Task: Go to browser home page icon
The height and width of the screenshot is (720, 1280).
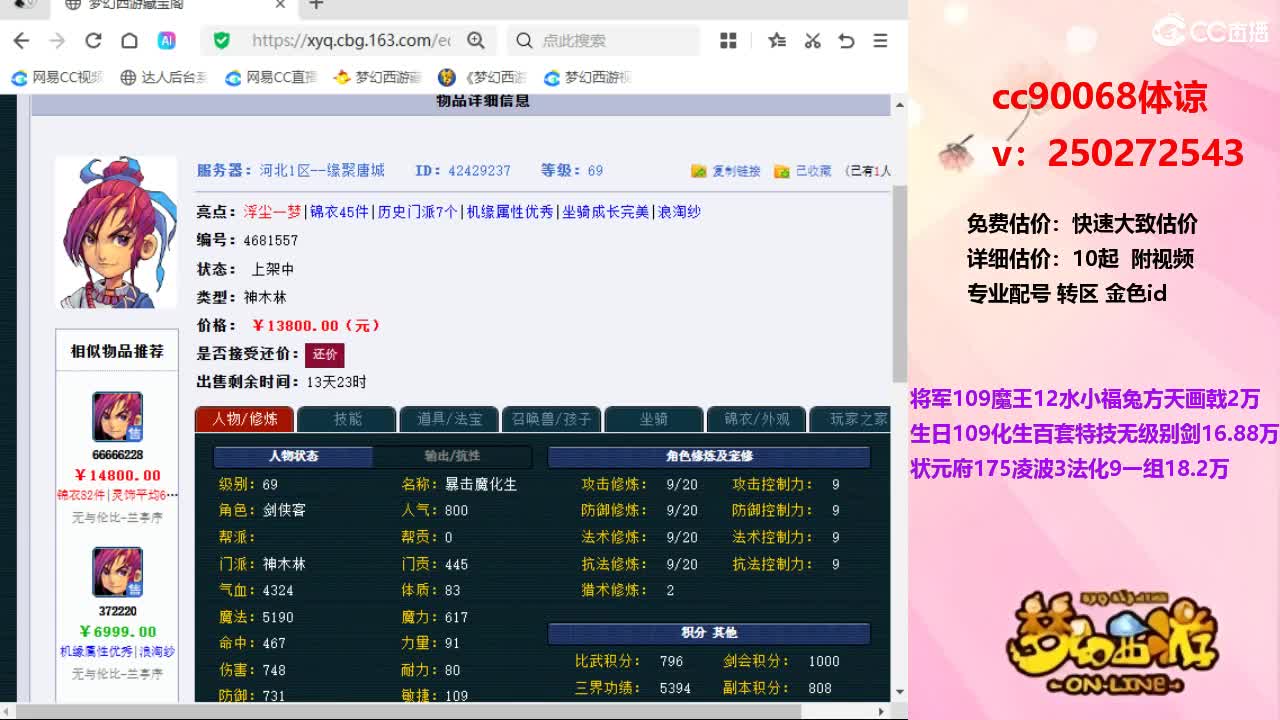Action: click(x=129, y=40)
